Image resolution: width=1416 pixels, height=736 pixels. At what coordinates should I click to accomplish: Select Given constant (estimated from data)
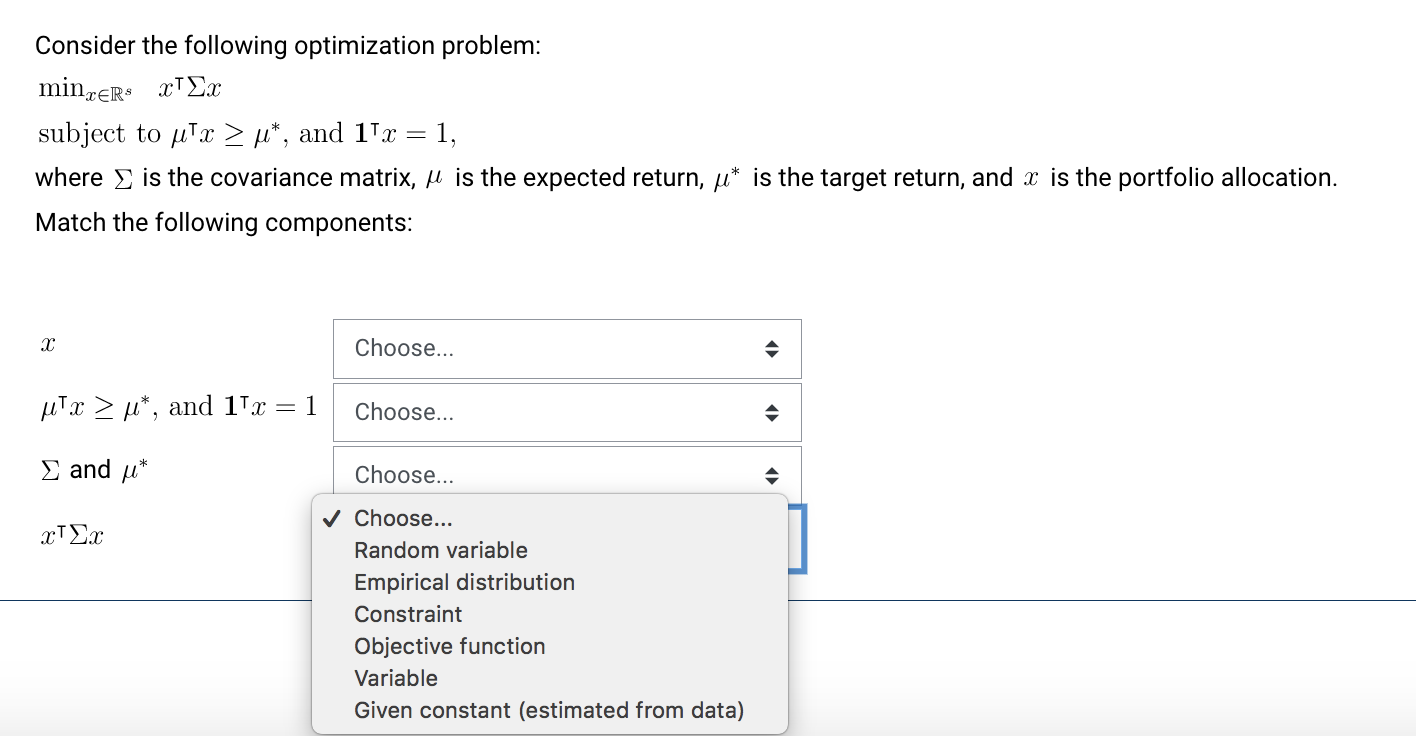click(549, 710)
